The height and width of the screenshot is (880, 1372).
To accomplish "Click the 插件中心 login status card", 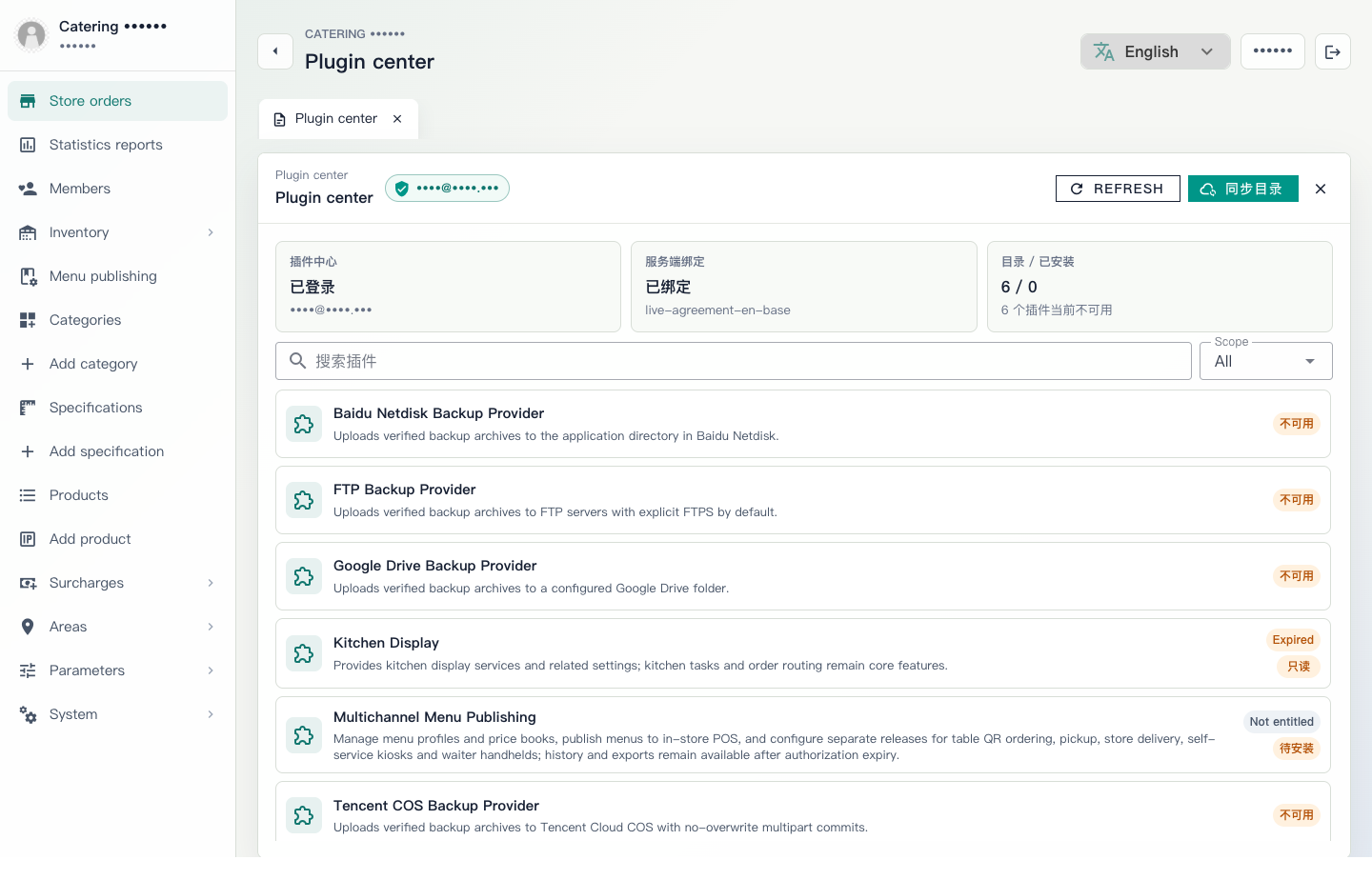I will pos(448,287).
